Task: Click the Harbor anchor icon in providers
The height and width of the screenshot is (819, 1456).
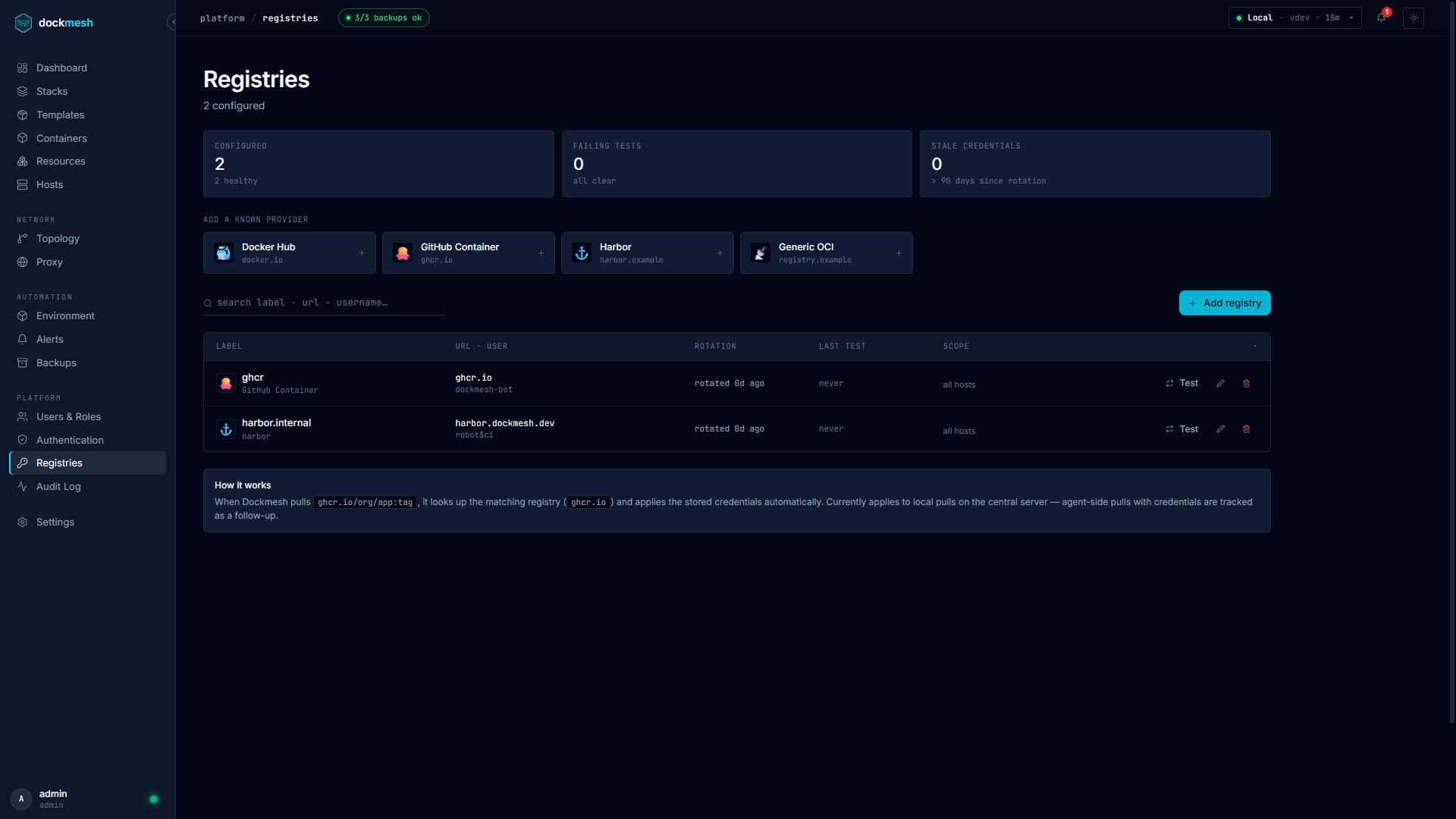Action: point(582,253)
